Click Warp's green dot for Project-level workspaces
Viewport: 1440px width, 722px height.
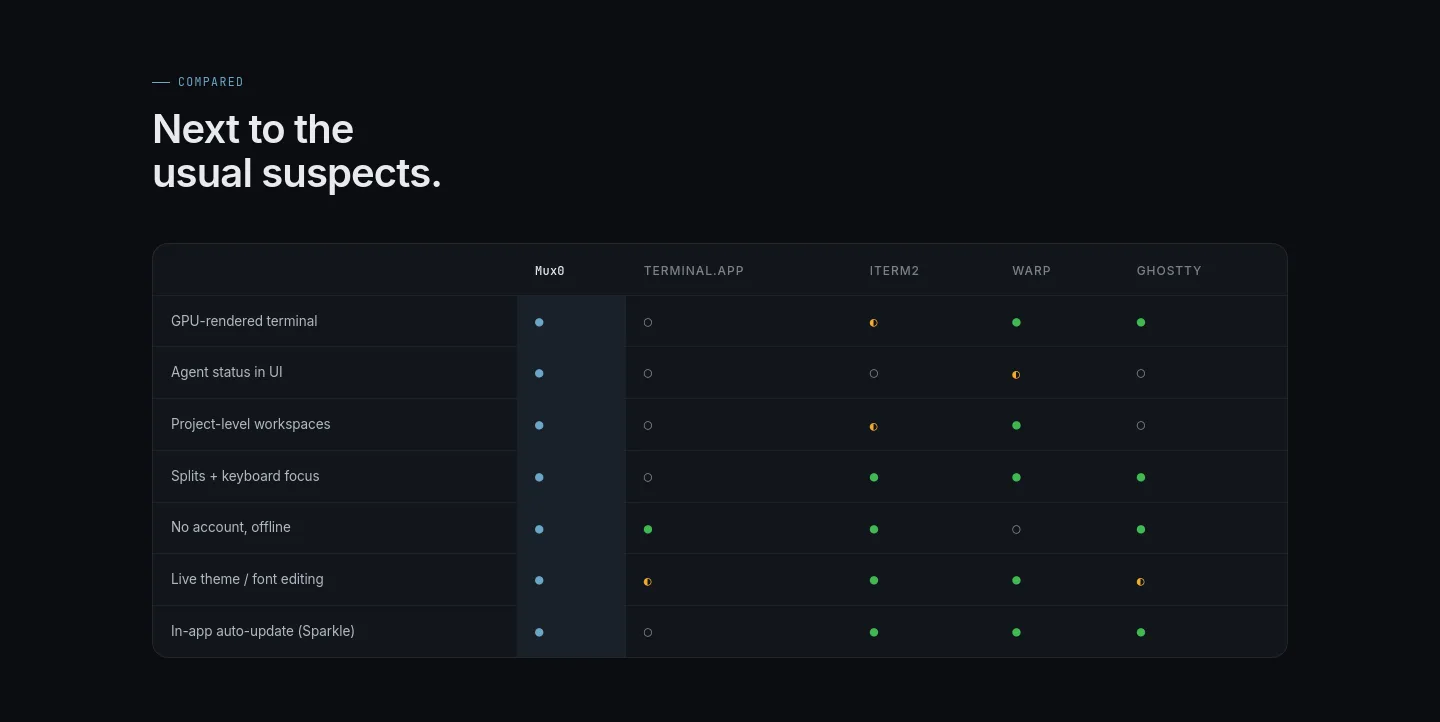1016,425
